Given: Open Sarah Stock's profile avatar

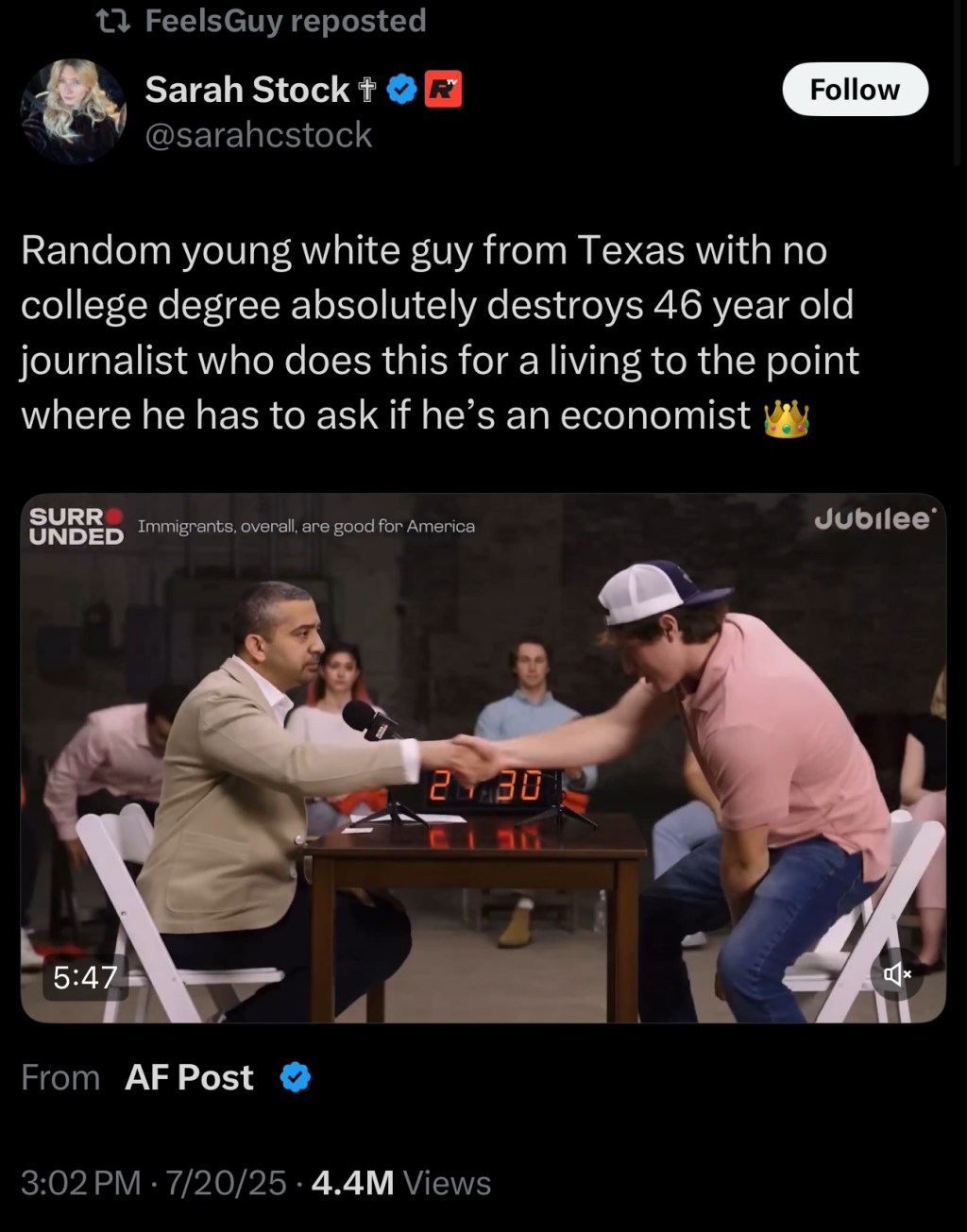Looking at the screenshot, I should tap(73, 111).
